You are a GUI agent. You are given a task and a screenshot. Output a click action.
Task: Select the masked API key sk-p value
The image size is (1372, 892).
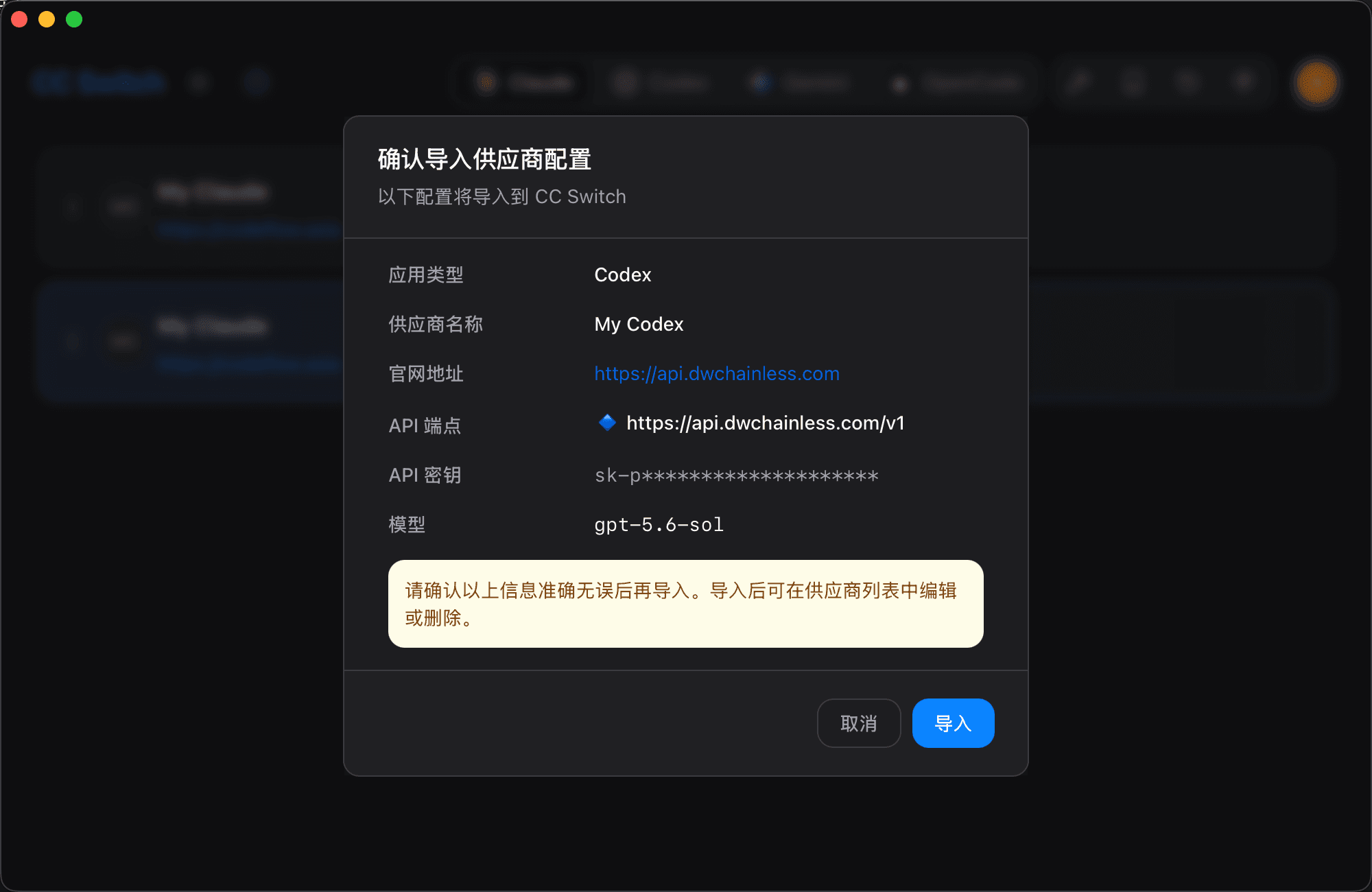(736, 475)
